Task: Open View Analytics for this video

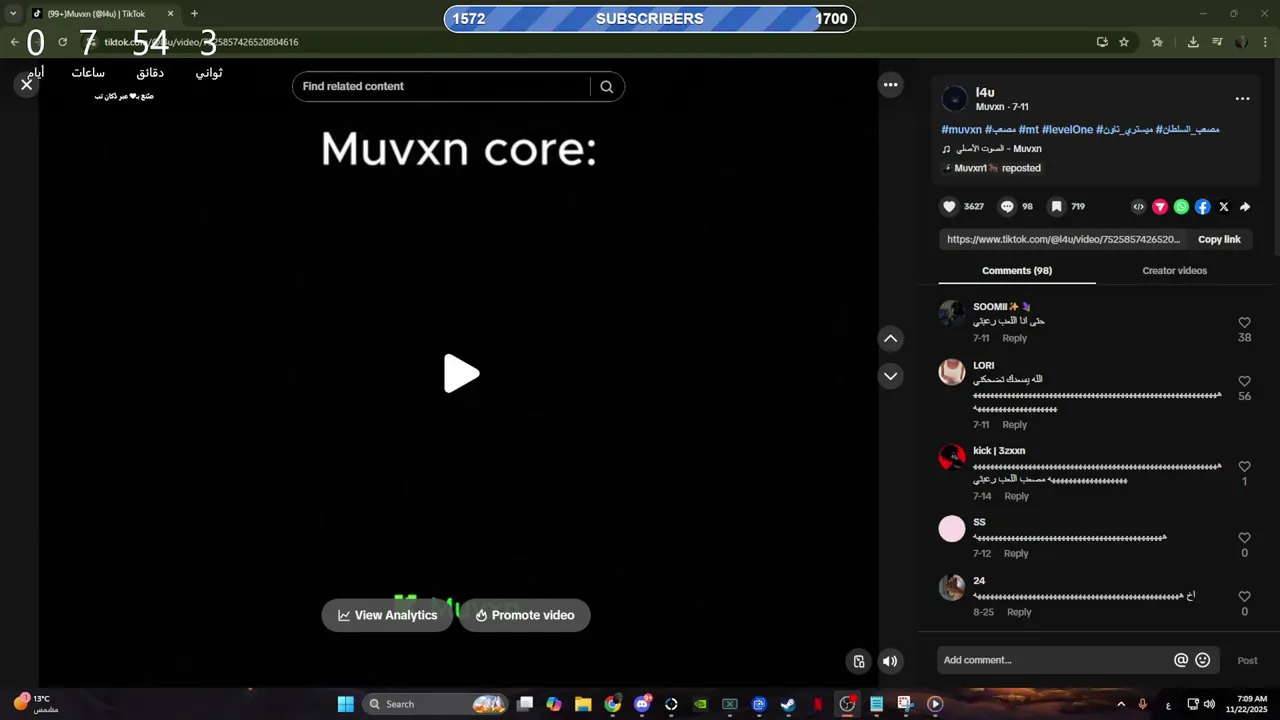Action: pyautogui.click(x=387, y=615)
